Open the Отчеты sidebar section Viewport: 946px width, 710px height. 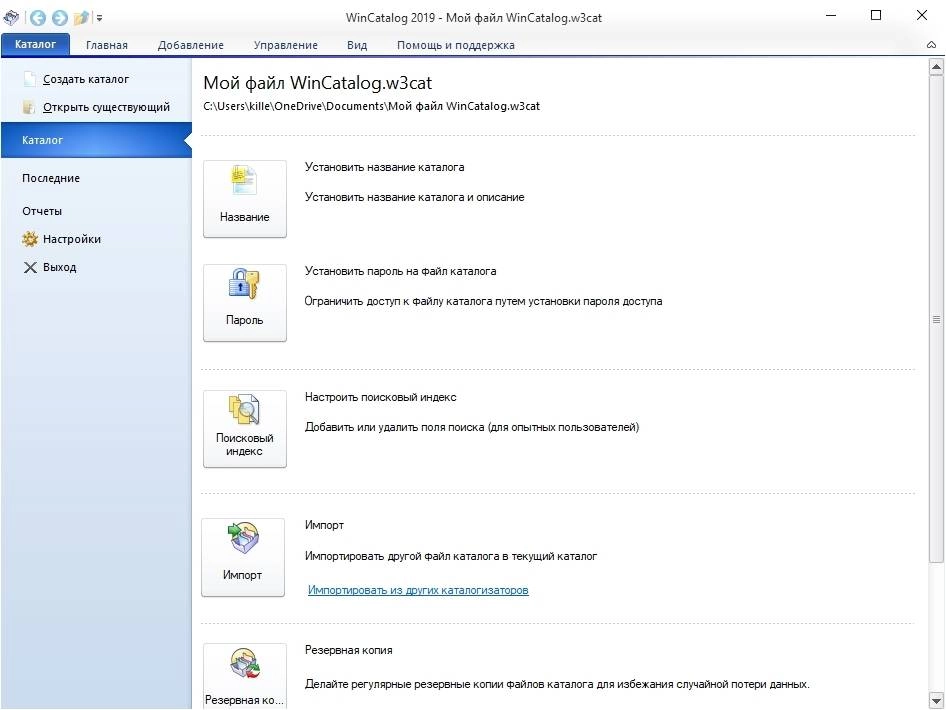[x=42, y=211]
